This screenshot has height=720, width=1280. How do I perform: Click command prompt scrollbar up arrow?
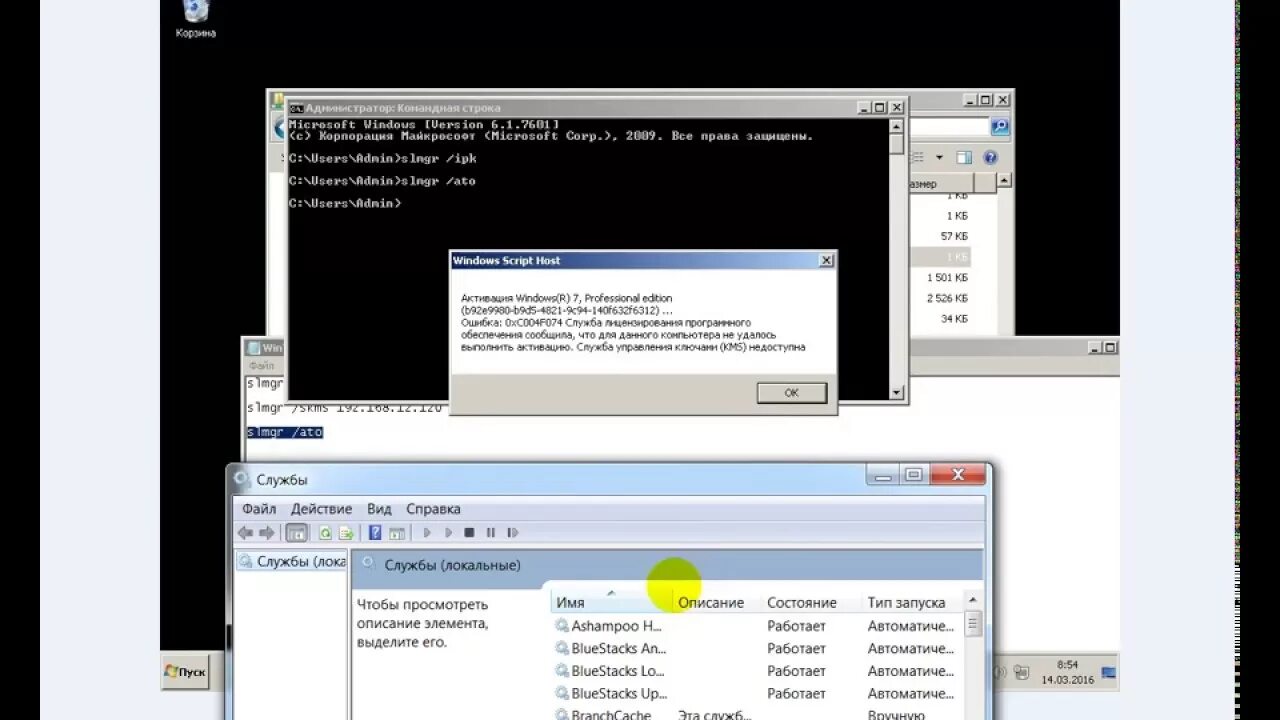(897, 127)
